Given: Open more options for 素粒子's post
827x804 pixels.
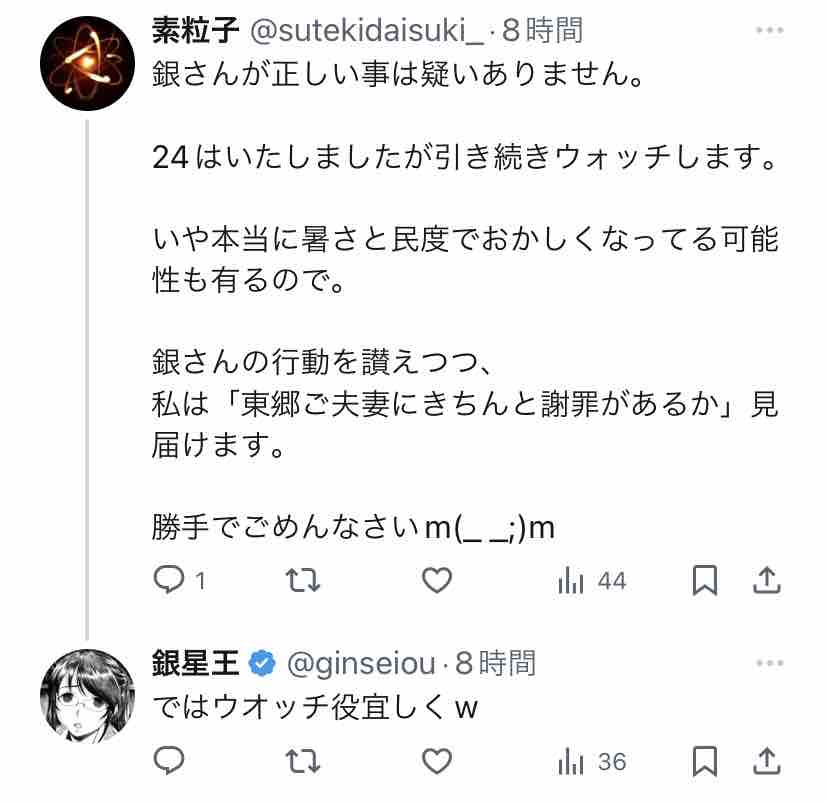Looking at the screenshot, I should [x=769, y=31].
